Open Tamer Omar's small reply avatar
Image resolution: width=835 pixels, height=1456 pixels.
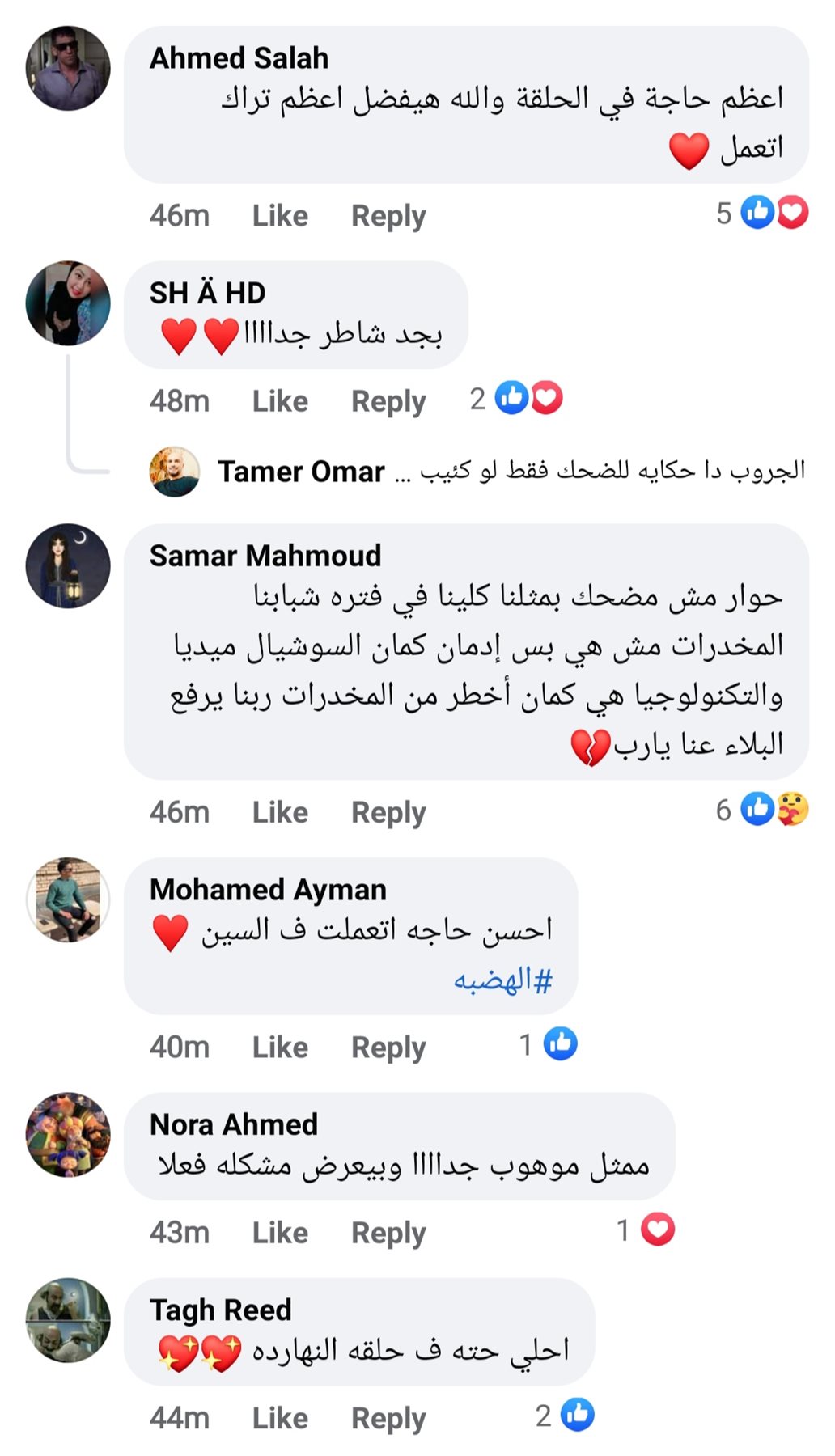point(175,471)
